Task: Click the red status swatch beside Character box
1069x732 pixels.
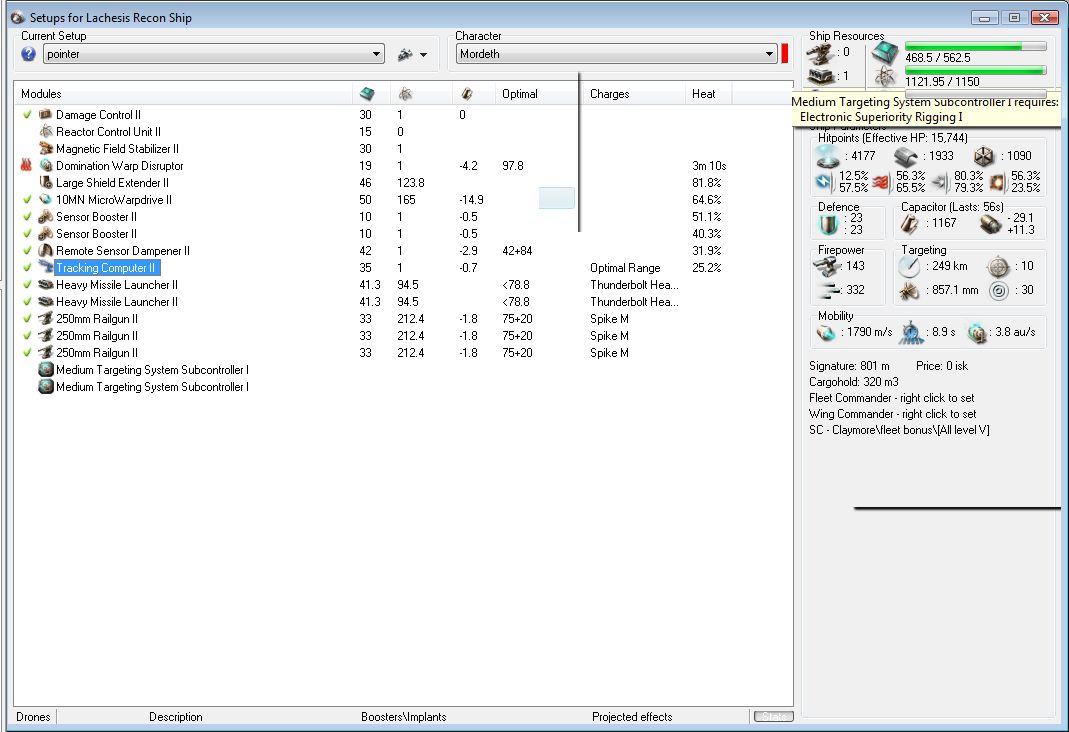Action: (x=785, y=53)
